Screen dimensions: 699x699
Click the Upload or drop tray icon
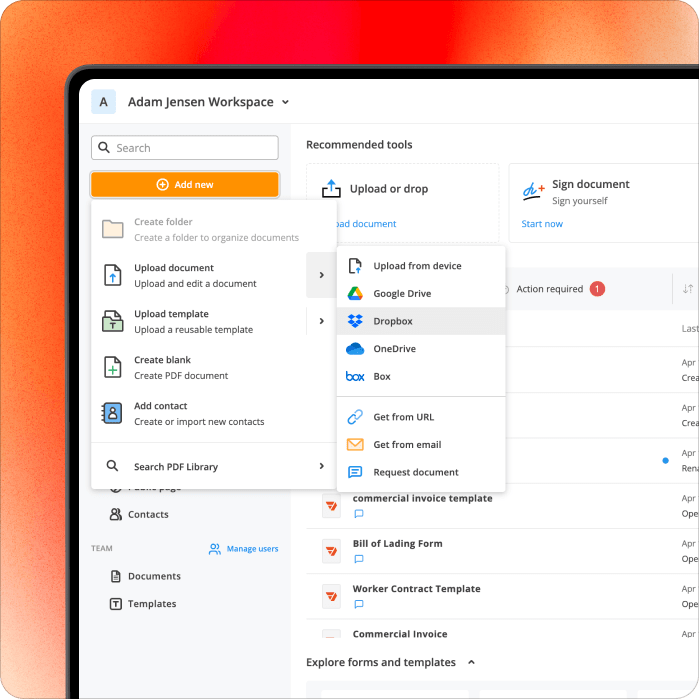pos(331,189)
